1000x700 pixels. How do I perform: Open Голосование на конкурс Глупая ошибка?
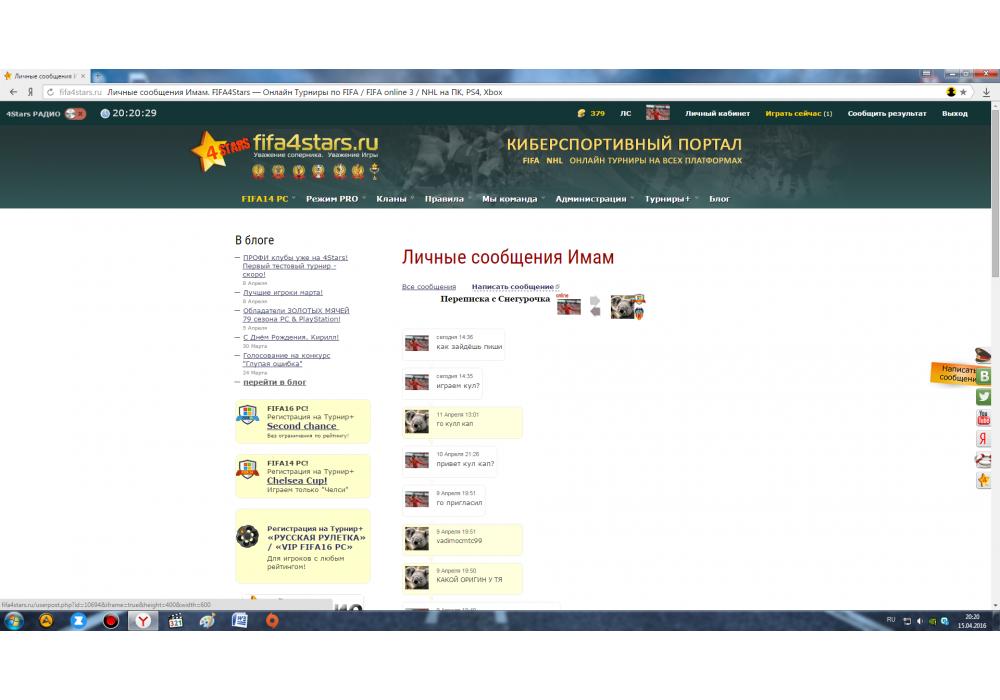[x=286, y=360]
